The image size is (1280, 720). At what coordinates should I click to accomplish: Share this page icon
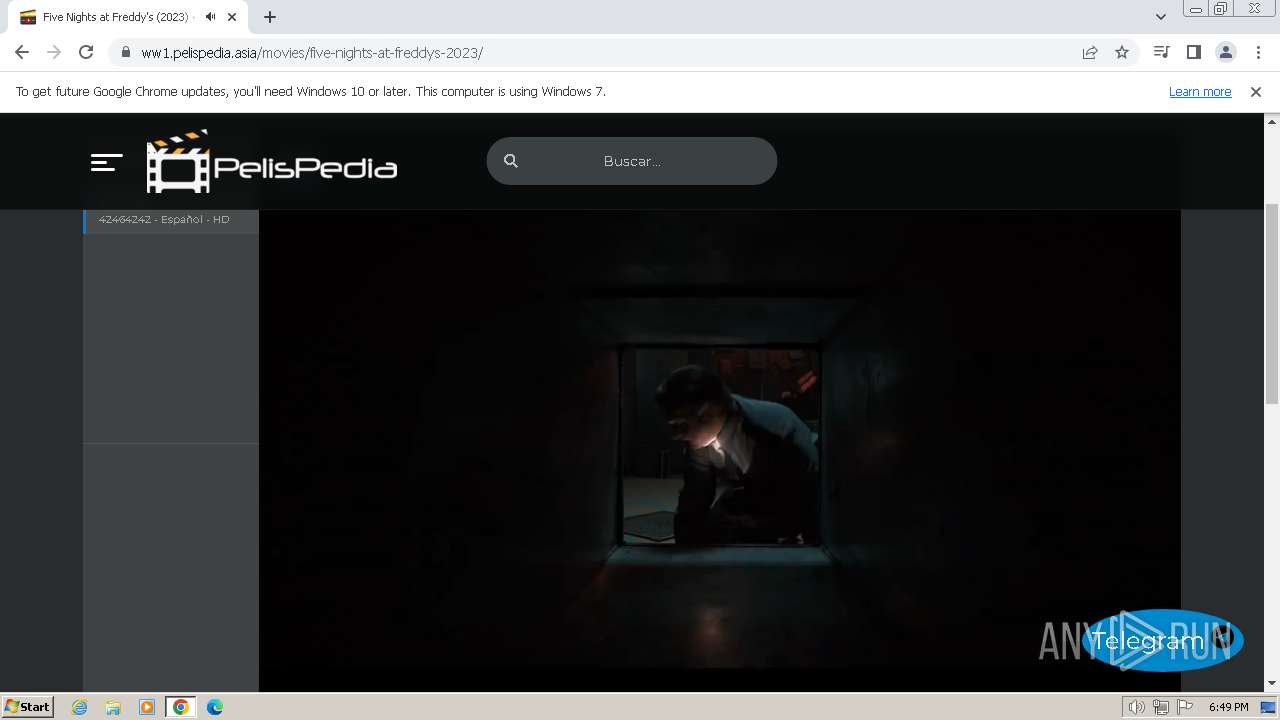coord(1090,53)
